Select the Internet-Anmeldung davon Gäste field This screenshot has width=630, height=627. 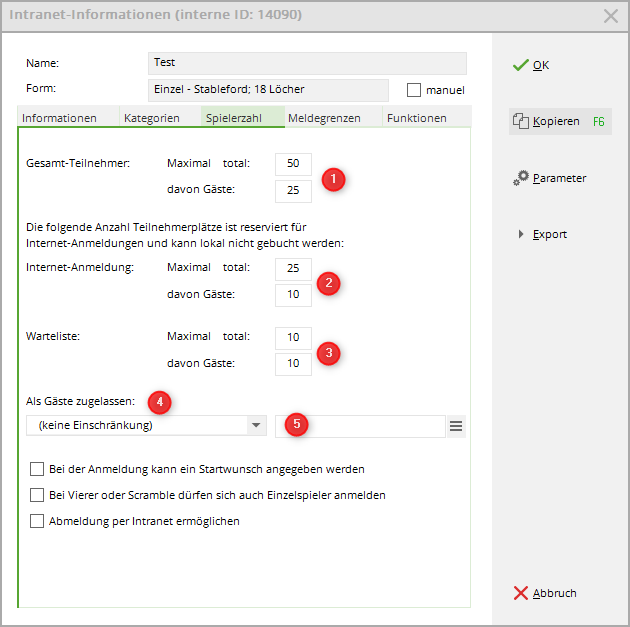click(293, 295)
